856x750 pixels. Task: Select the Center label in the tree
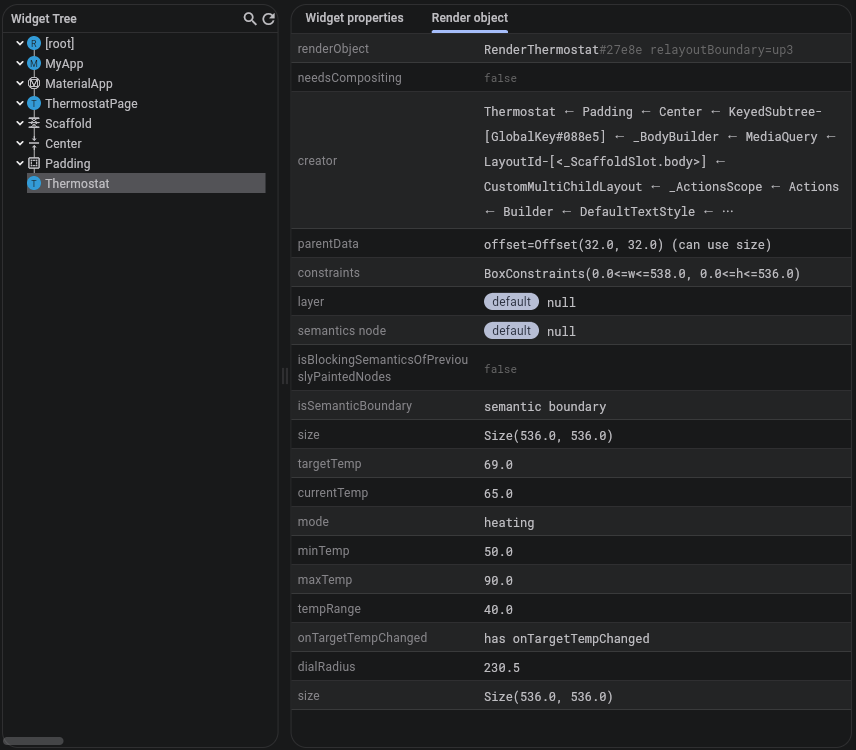[63, 144]
